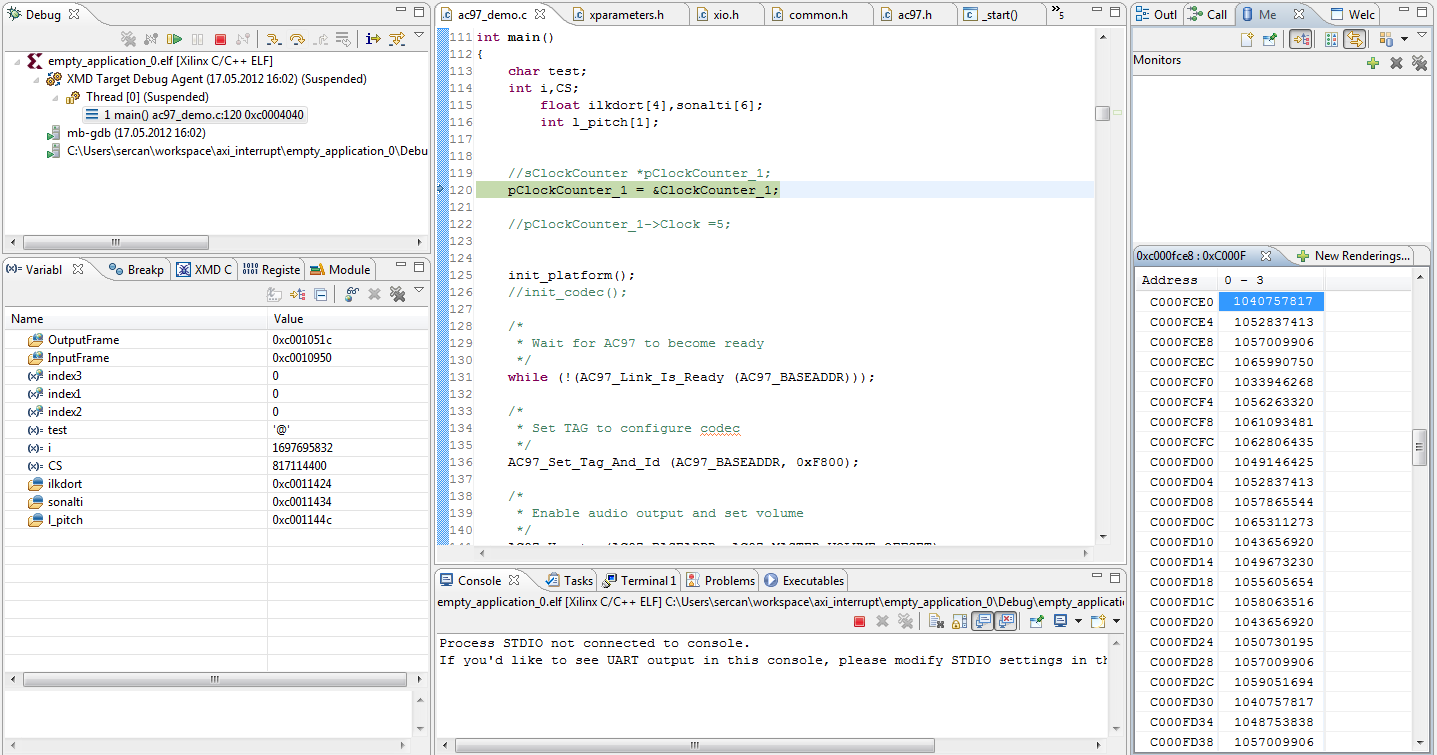This screenshot has height=755, width=1437.
Task: Click Collapse All in the Variables toolbar
Action: click(321, 294)
